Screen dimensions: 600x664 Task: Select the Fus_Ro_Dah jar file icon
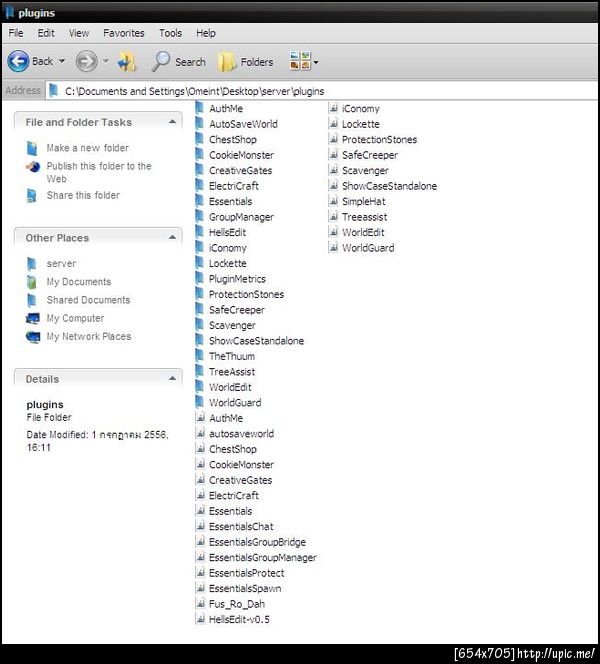pyautogui.click(x=200, y=603)
